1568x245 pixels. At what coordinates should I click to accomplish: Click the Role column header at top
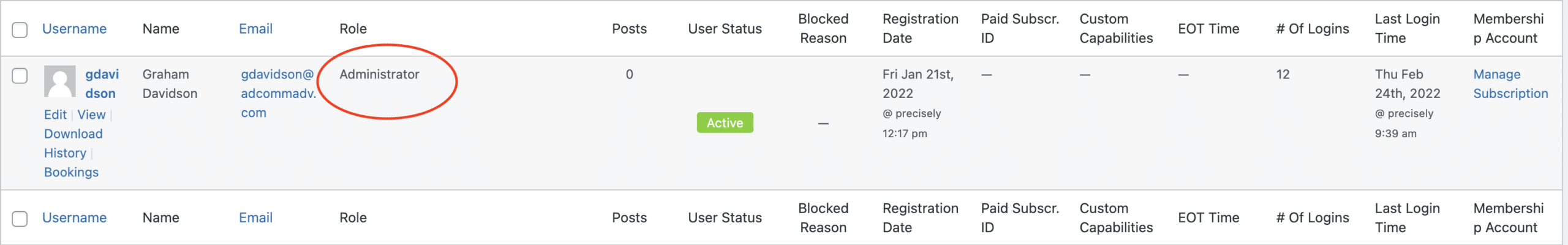click(353, 29)
